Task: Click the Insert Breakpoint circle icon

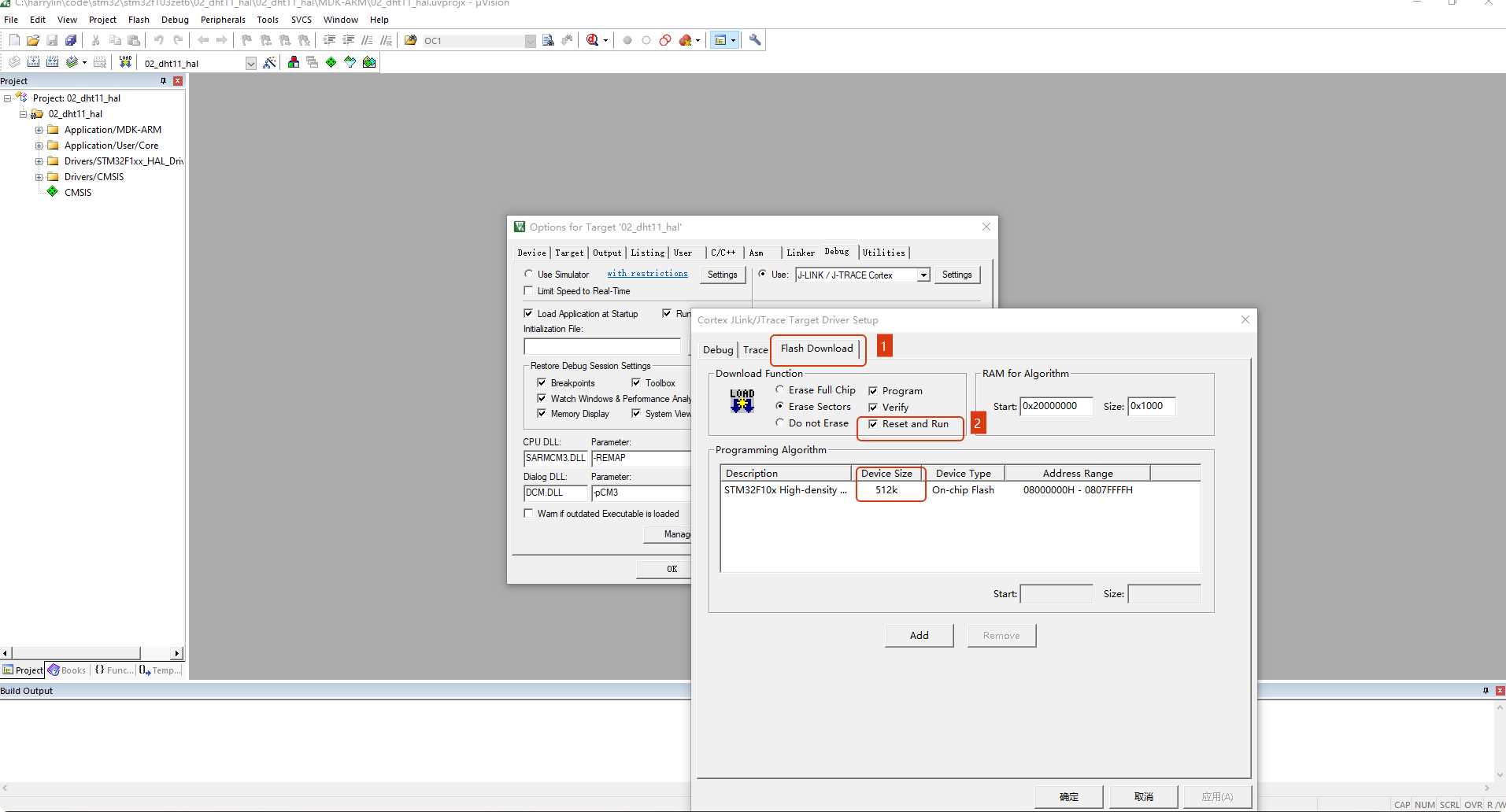Action: 627,40
